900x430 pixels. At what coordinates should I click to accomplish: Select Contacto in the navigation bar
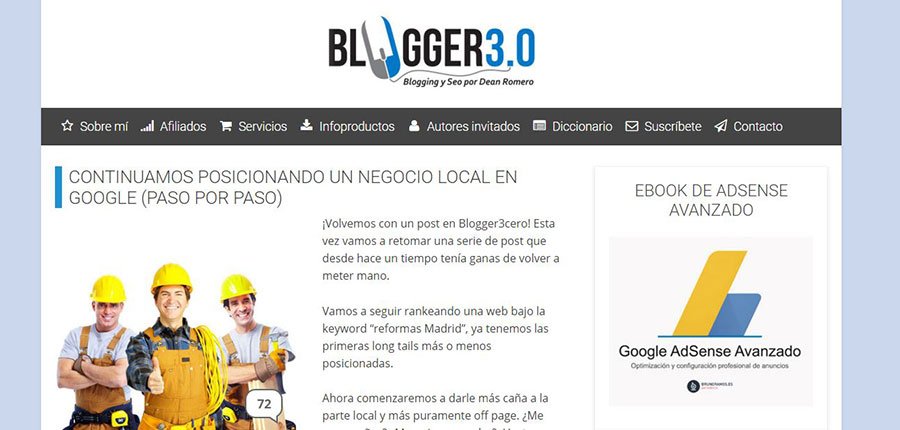[758, 126]
